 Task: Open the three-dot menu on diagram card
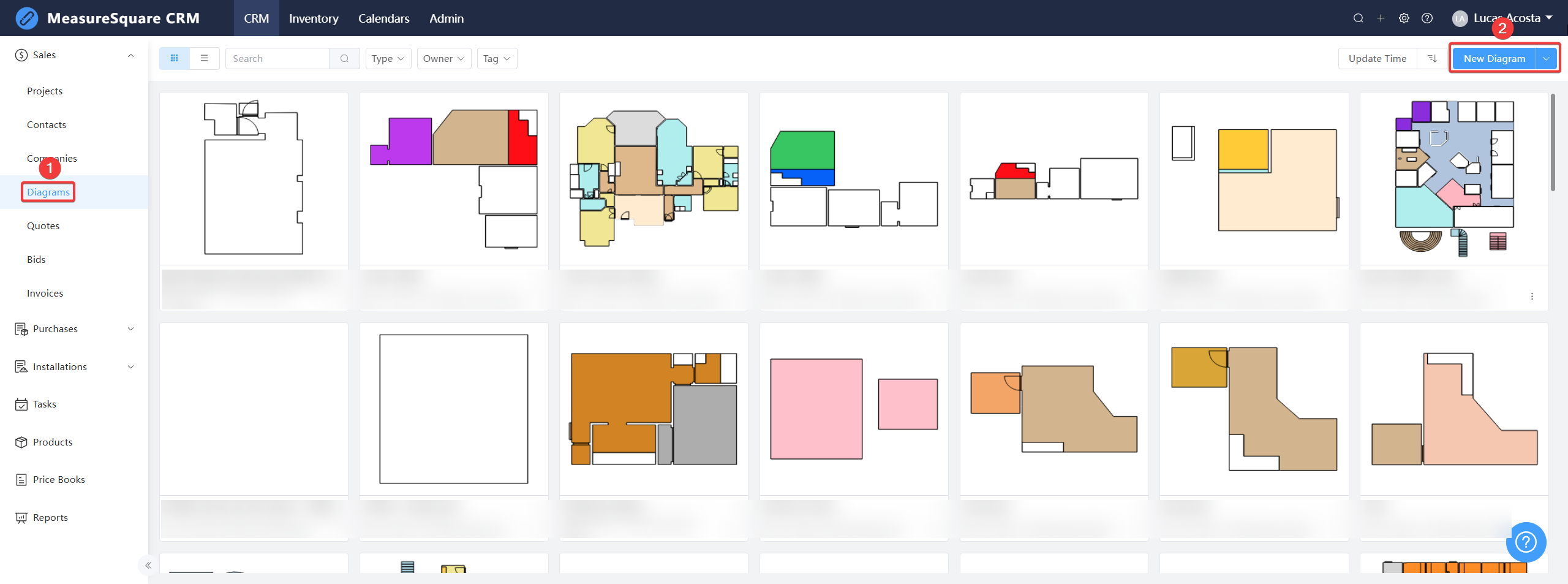point(1532,297)
